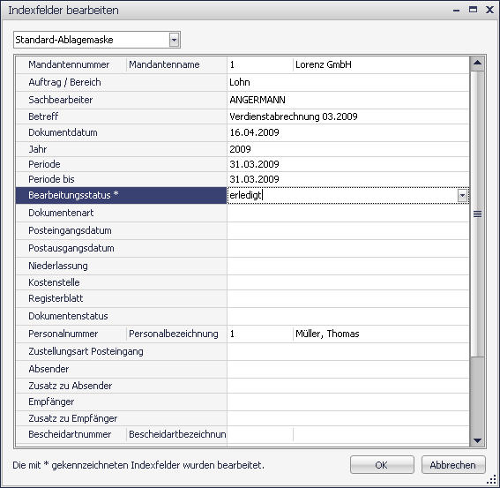Click the scrollbar up arrow

(x=477, y=63)
